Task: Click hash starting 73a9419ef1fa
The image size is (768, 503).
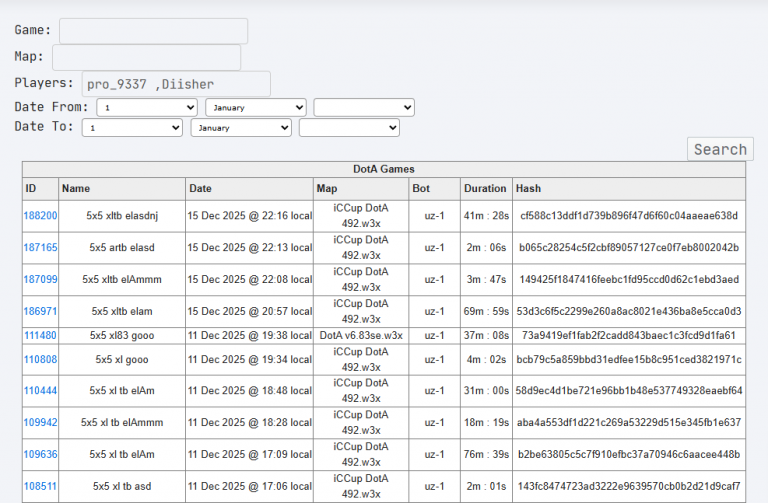Action: tap(629, 335)
